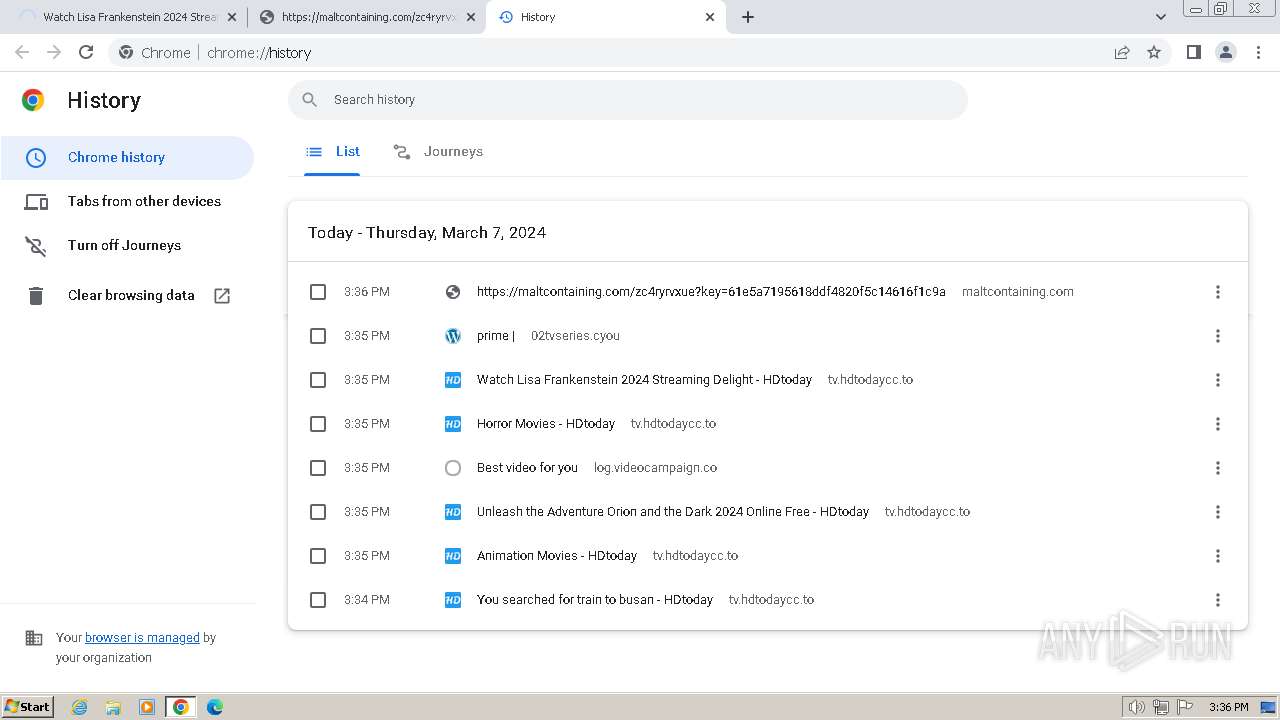Viewport: 1280px width, 720px height.
Task: Click the magnifier icon in Search history
Action: point(310,100)
